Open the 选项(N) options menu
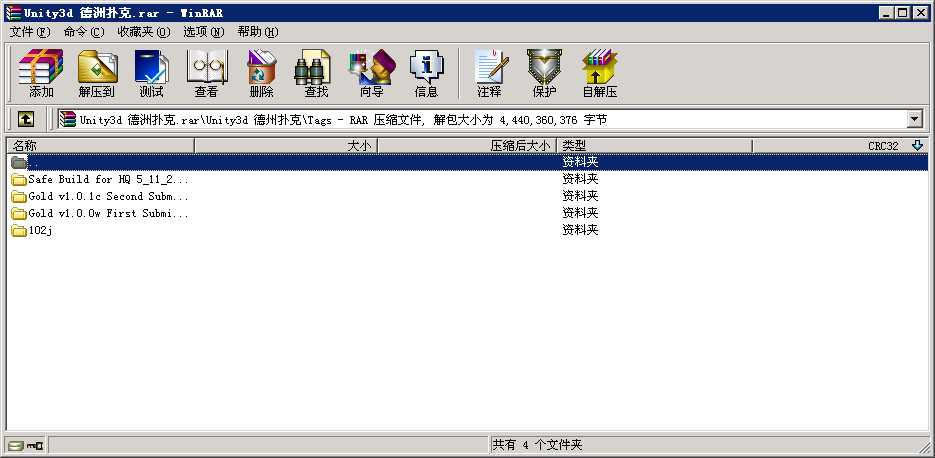 click(x=203, y=32)
